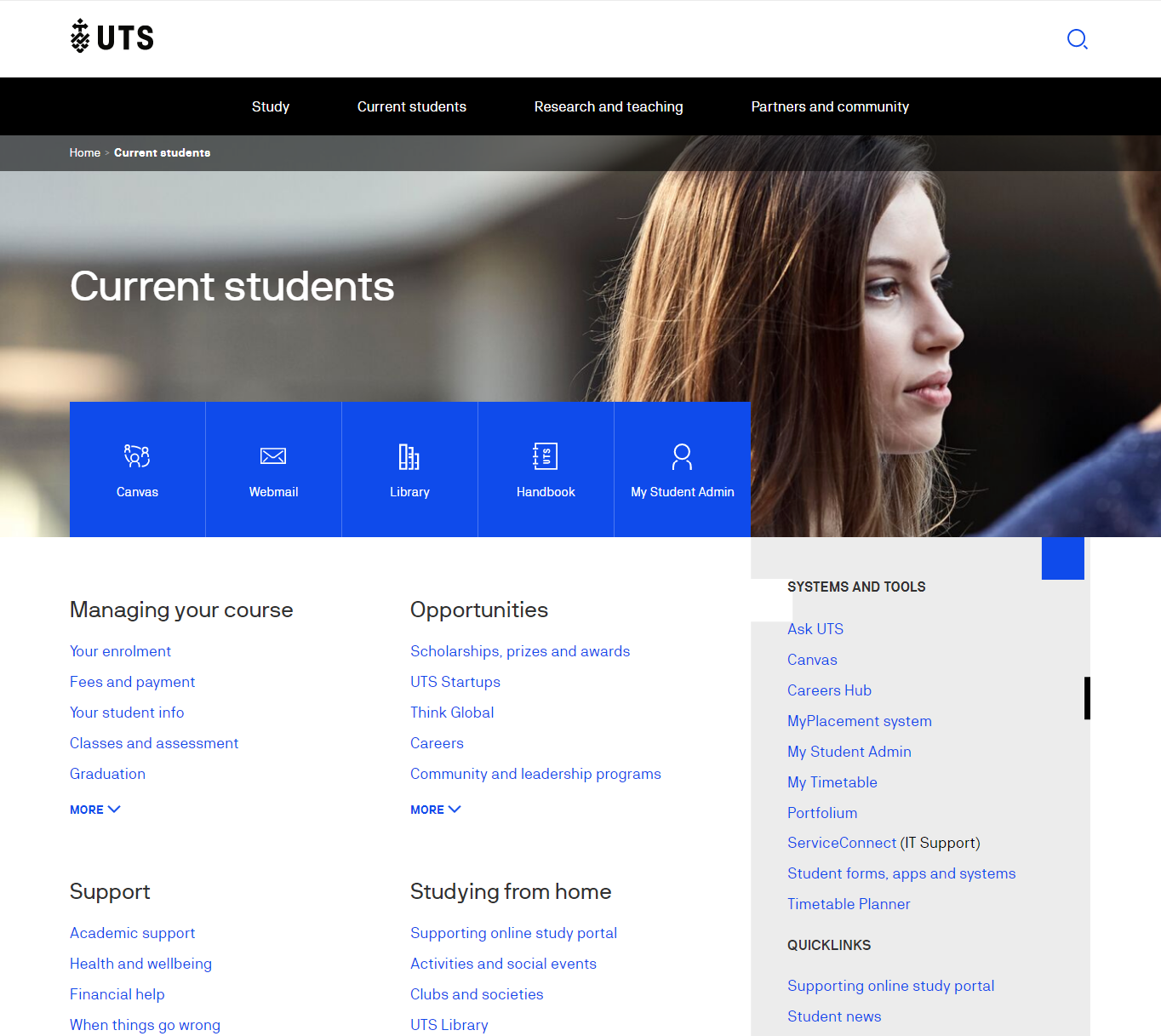1161x1036 pixels.
Task: Open the Library books tile
Action: [x=409, y=469]
